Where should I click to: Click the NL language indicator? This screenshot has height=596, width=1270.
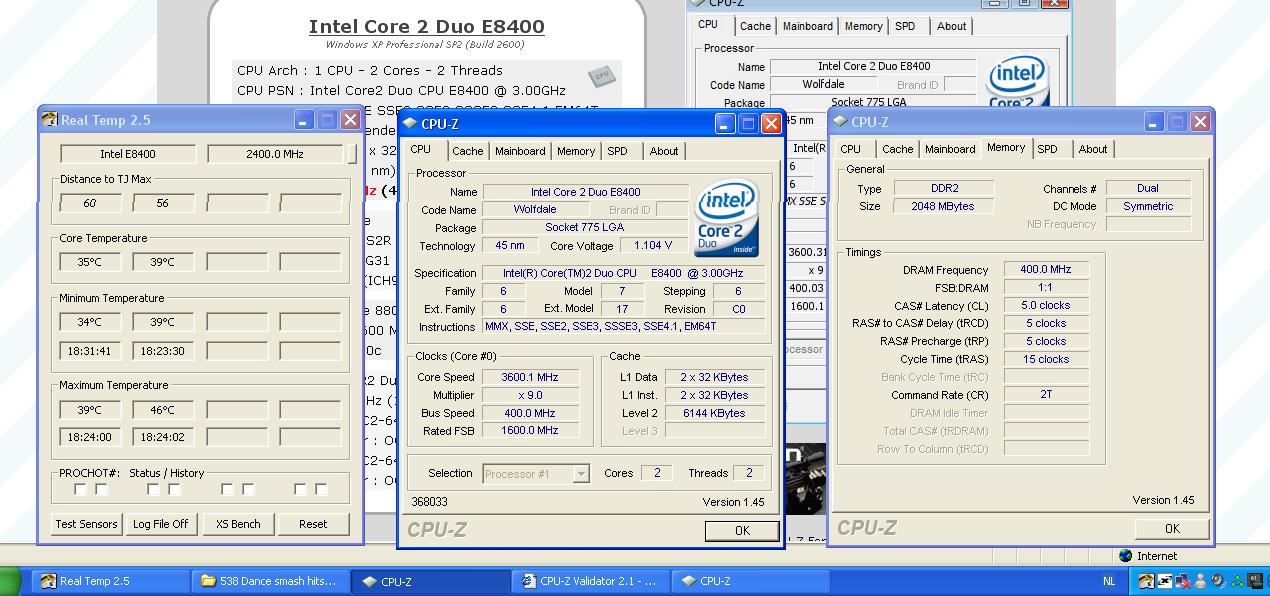point(1109,581)
